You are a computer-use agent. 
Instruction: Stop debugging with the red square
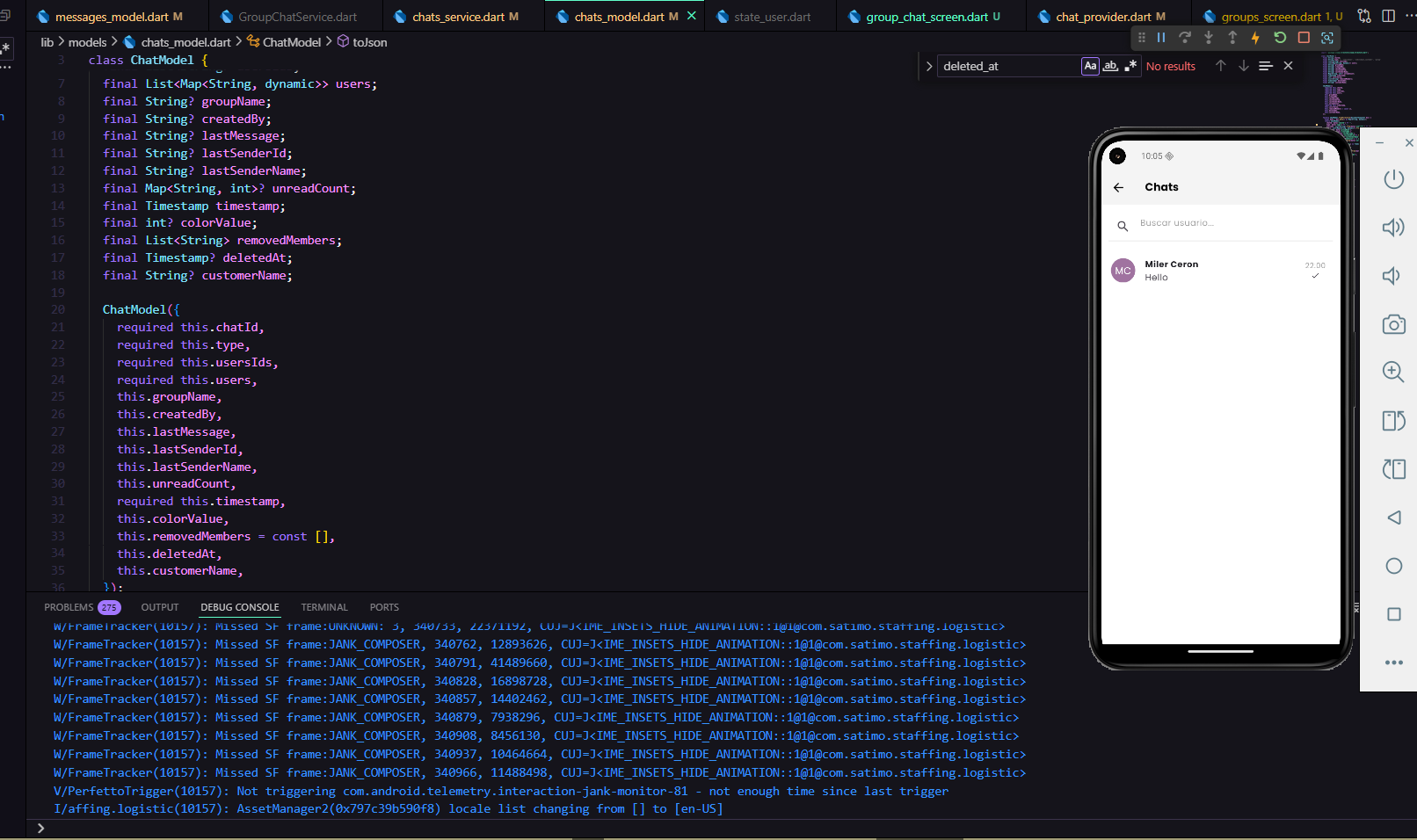(x=1304, y=38)
